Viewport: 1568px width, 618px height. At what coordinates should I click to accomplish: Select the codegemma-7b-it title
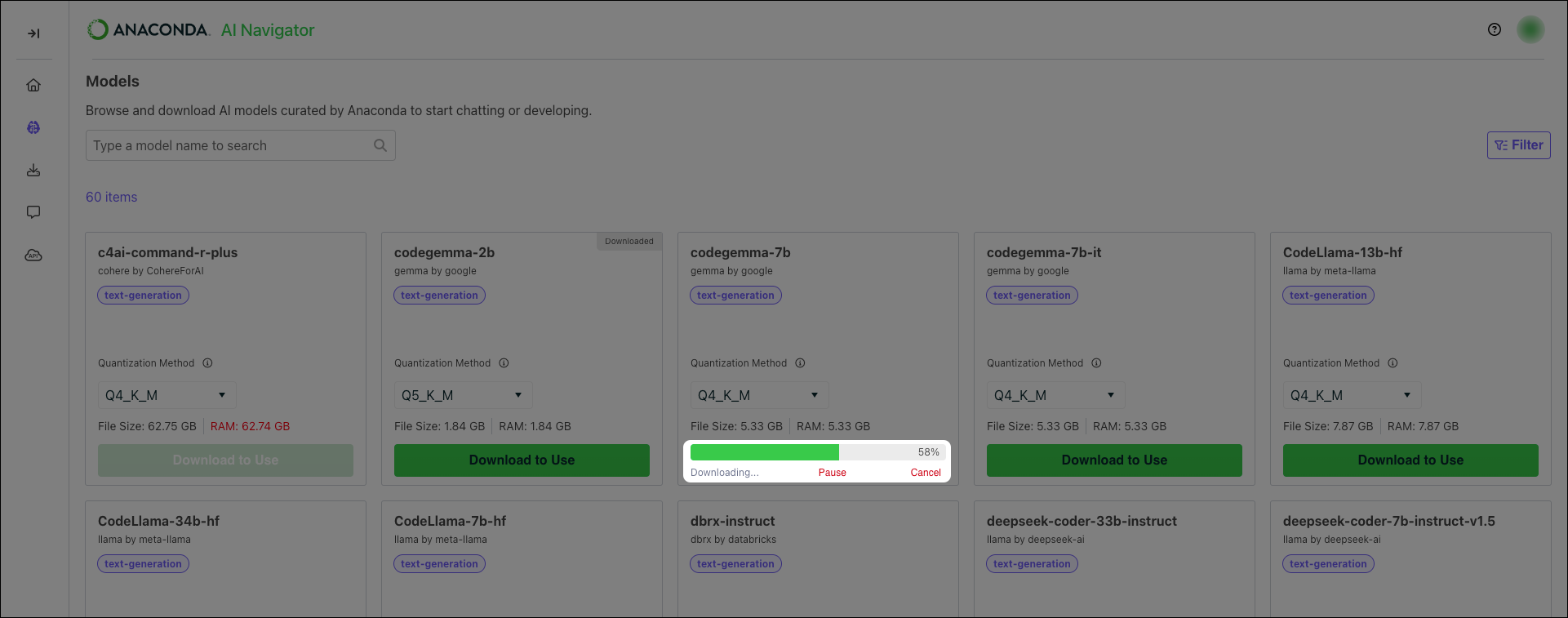point(1044,253)
